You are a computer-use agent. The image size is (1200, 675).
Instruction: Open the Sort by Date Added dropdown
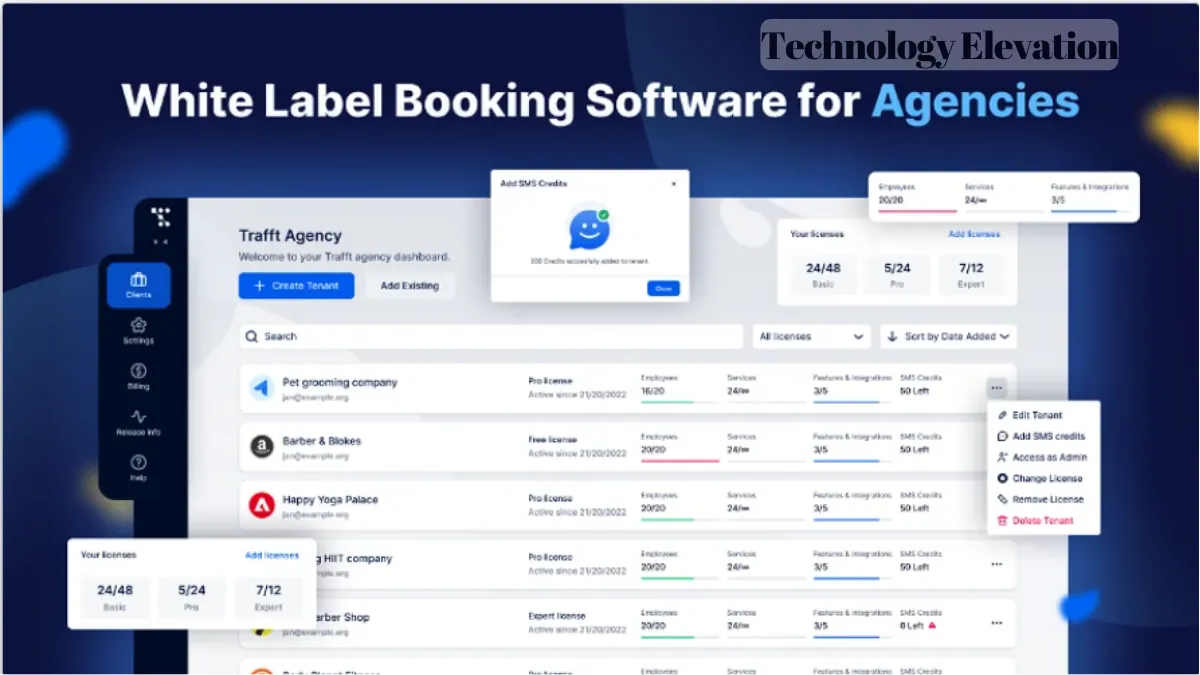click(x=948, y=337)
